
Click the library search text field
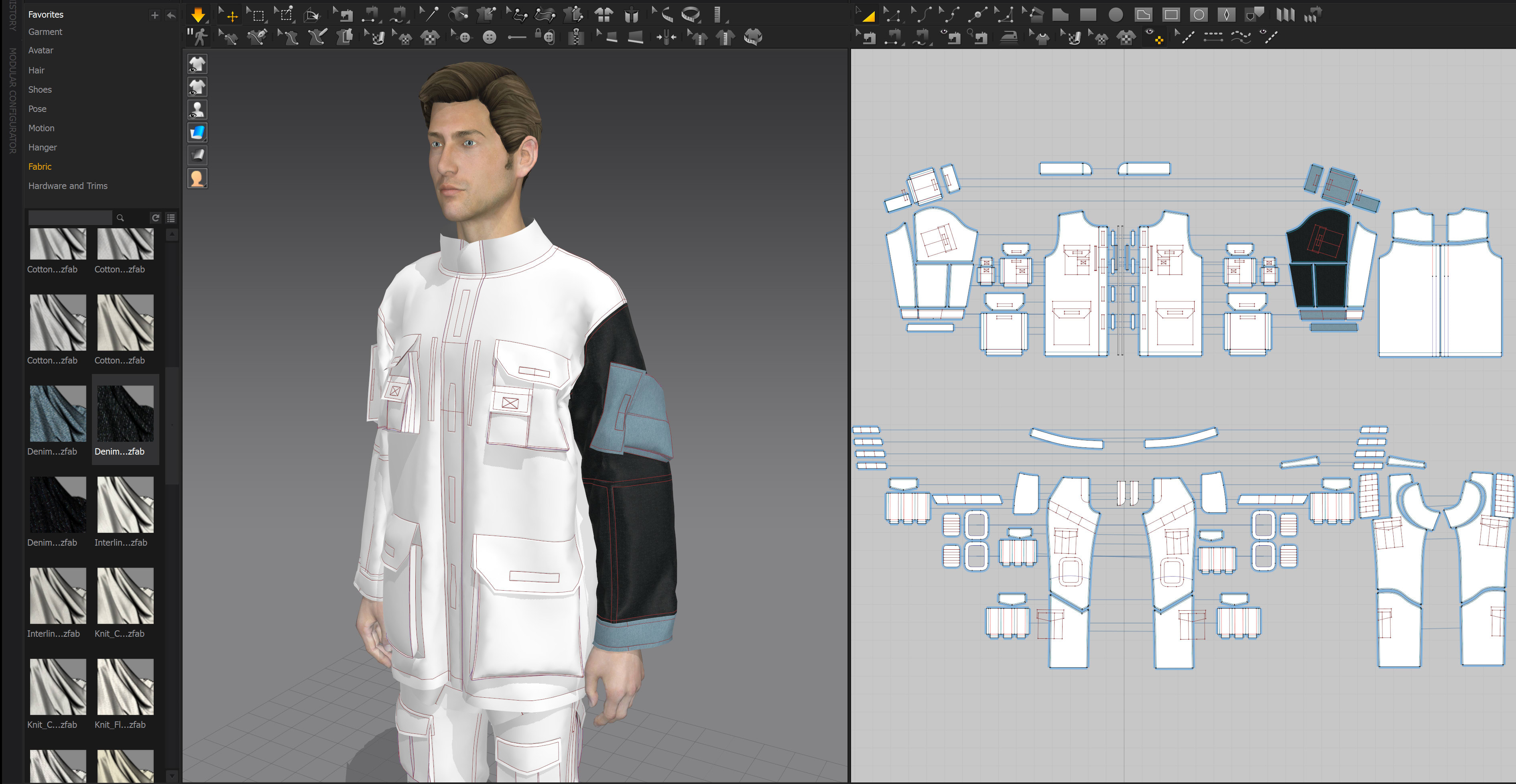(70, 218)
